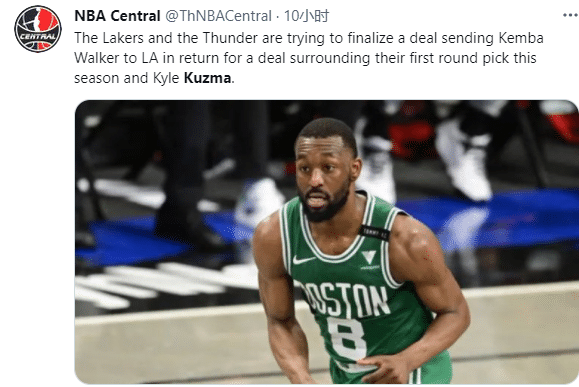Click the Nike swoosh on the jersey

(x=304, y=260)
